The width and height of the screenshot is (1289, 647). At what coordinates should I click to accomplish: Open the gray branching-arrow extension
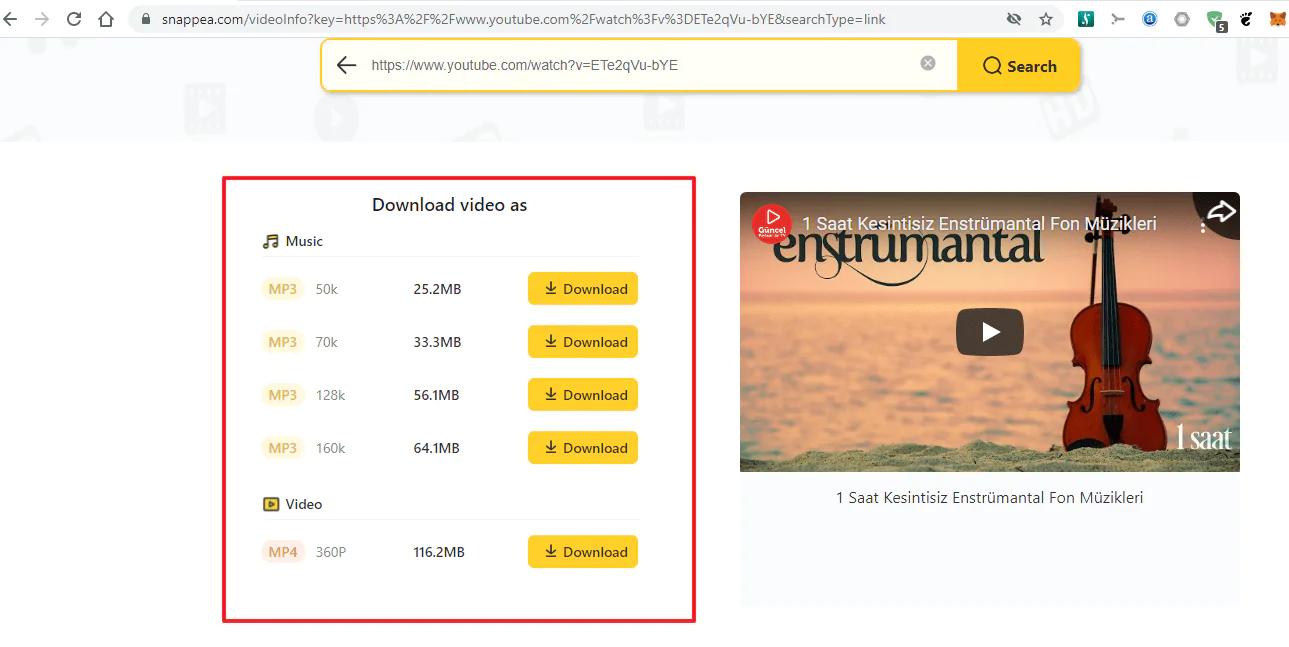coord(1118,19)
